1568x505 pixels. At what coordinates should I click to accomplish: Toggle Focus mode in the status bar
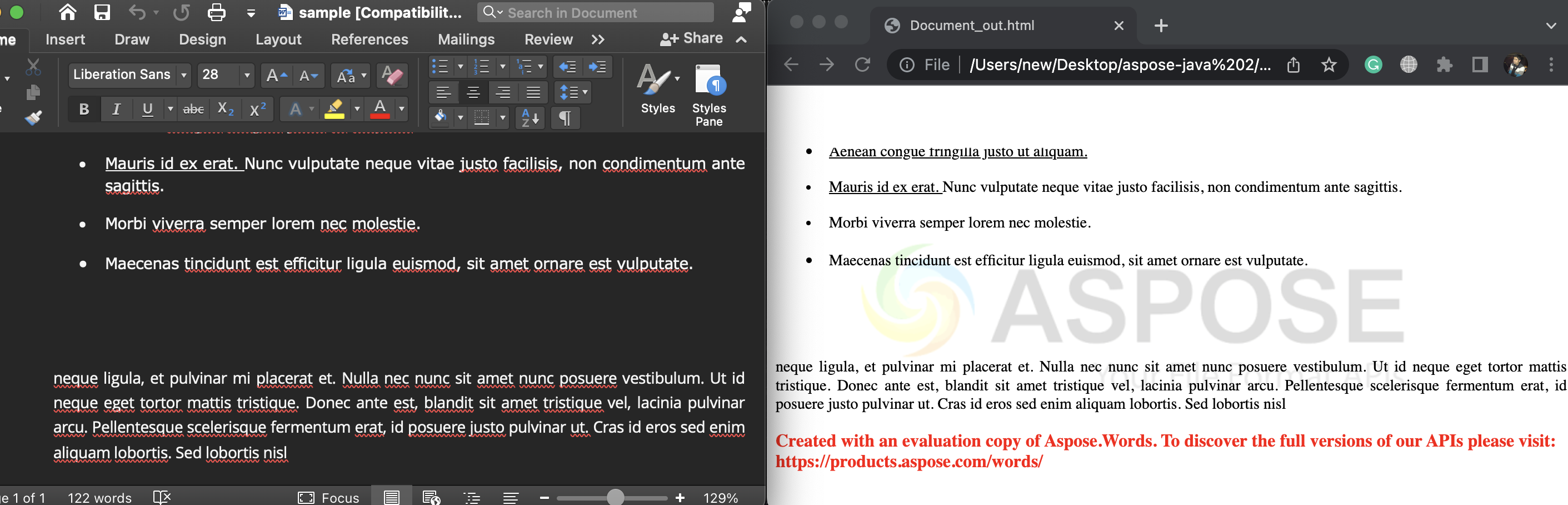(x=329, y=497)
